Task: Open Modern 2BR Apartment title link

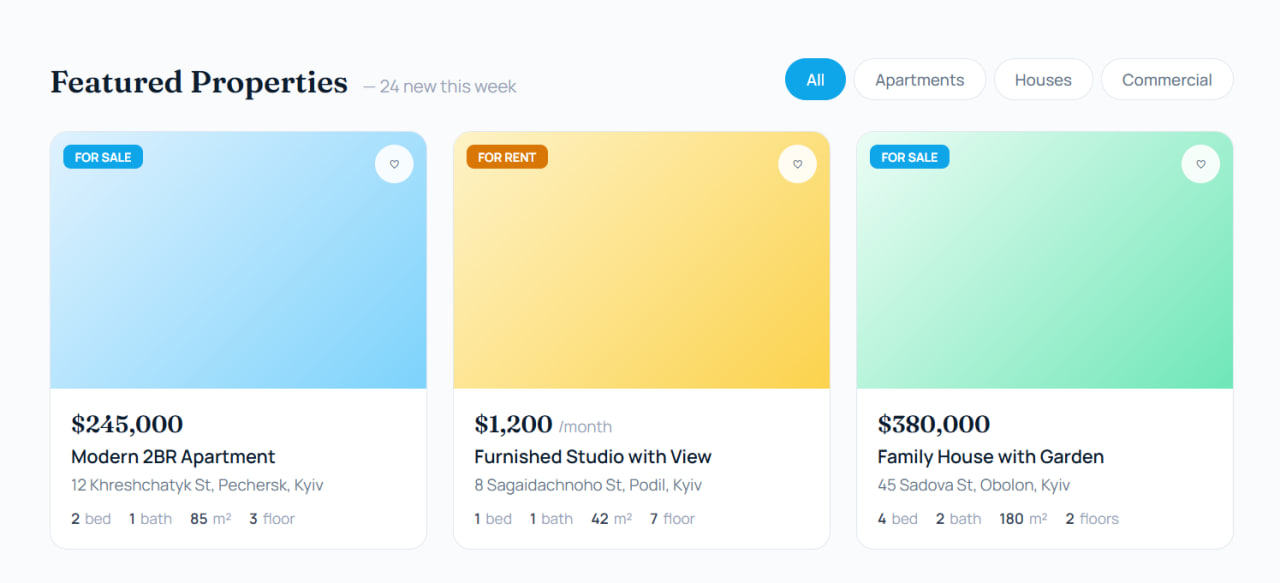Action: click(173, 457)
